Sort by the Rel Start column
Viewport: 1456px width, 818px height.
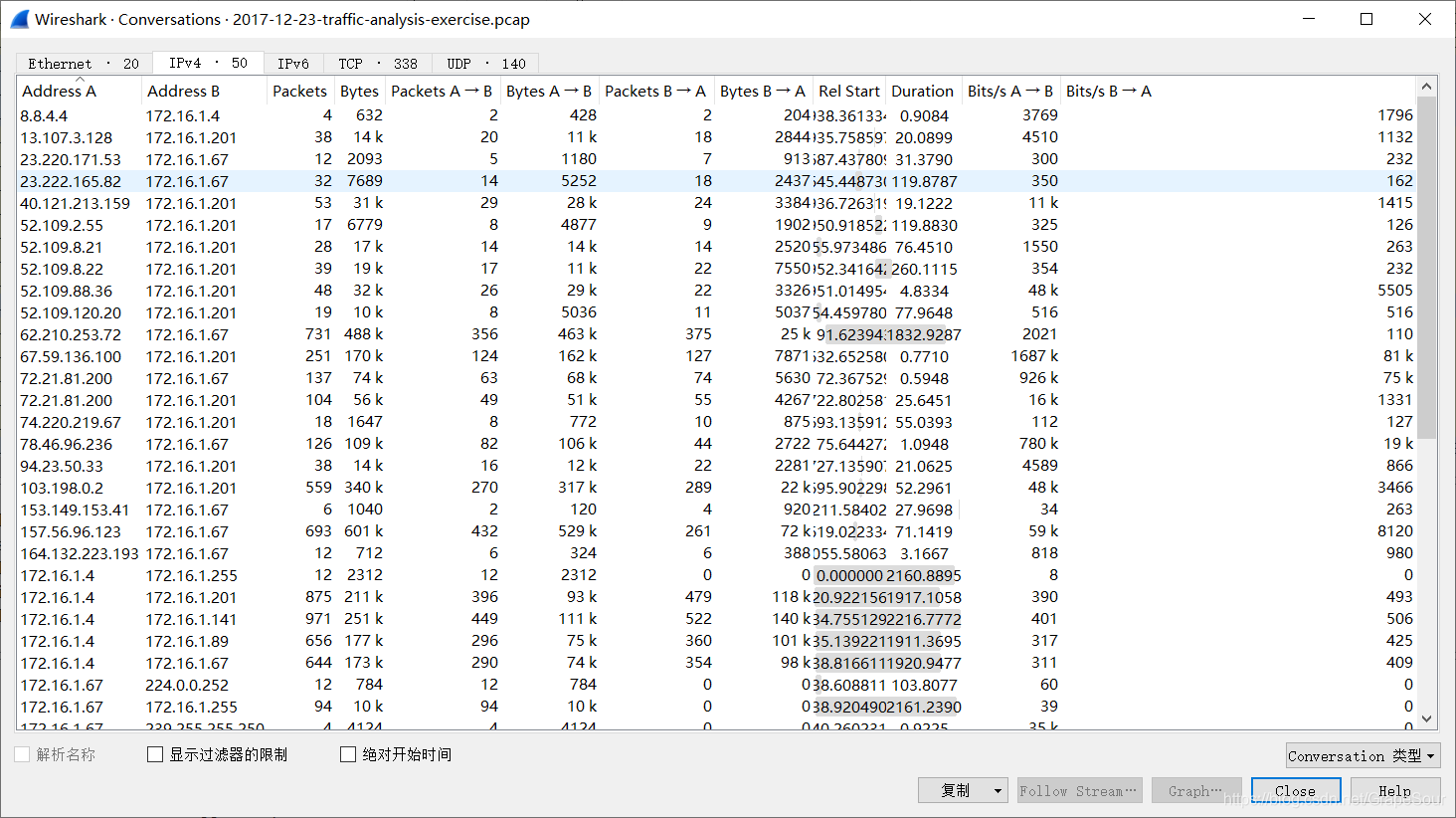tap(849, 91)
